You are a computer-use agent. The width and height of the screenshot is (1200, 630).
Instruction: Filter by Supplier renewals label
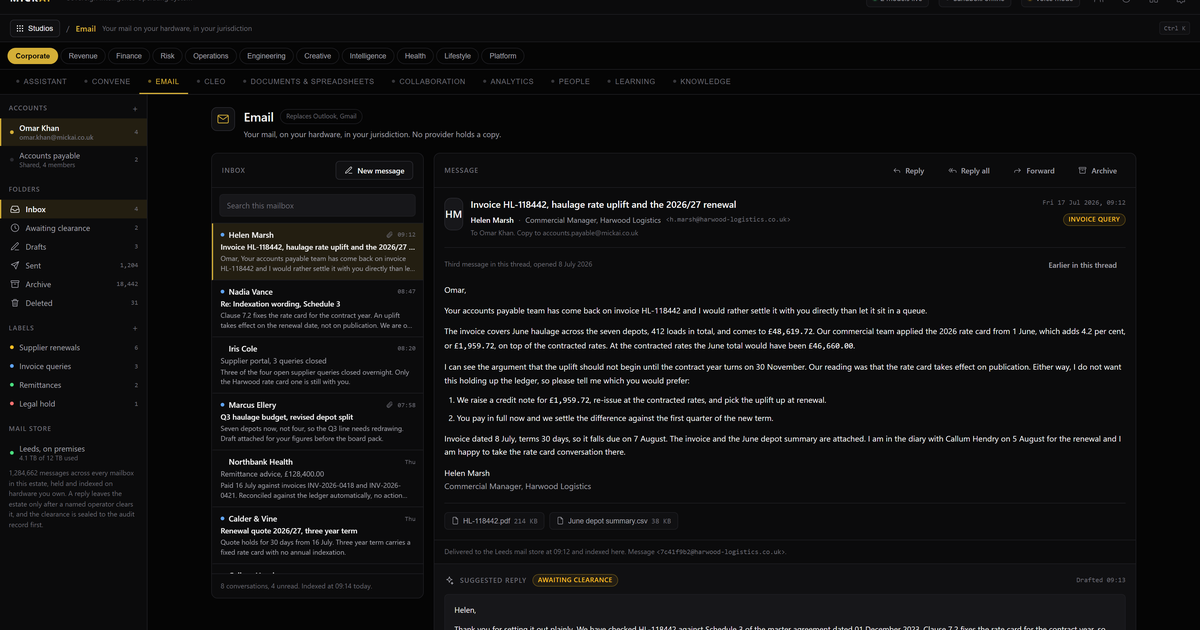73,348
